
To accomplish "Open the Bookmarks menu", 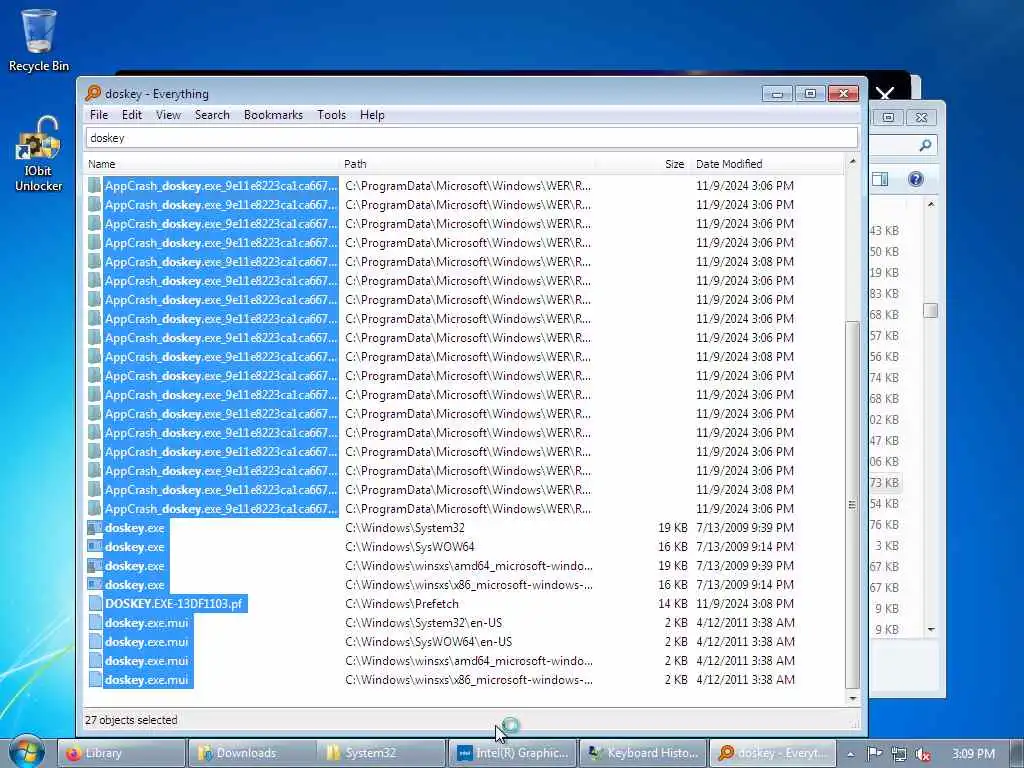I will pos(273,115).
